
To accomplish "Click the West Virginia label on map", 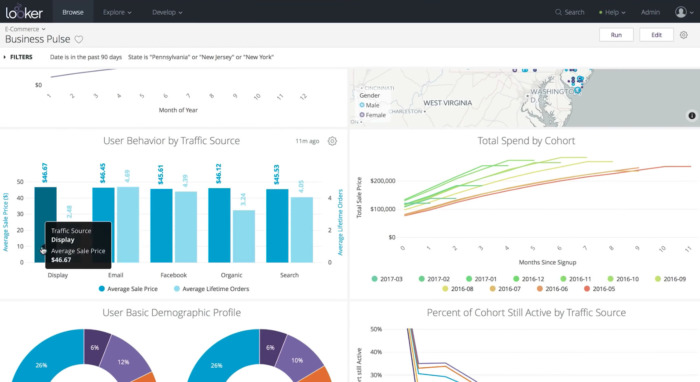I will (x=447, y=103).
